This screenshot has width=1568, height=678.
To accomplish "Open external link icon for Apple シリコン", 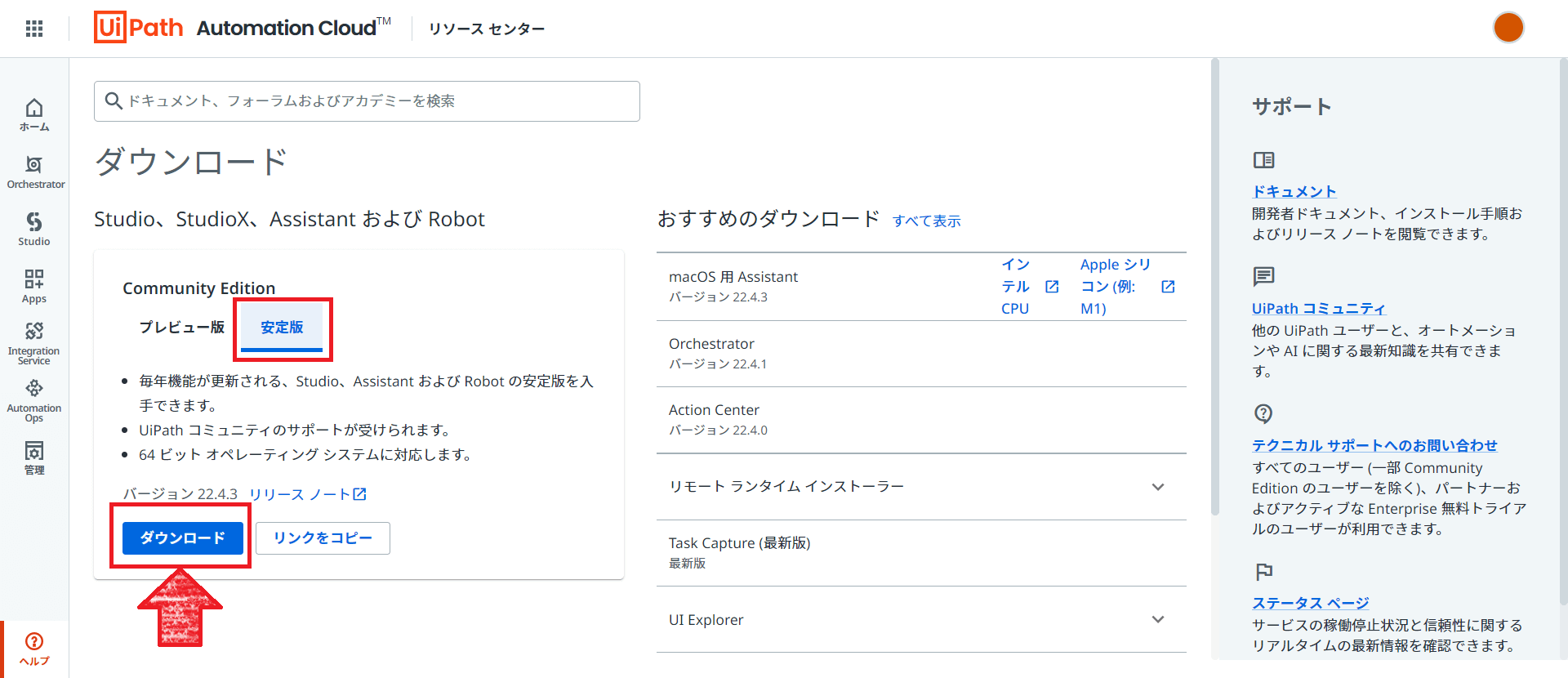I will (x=1168, y=287).
